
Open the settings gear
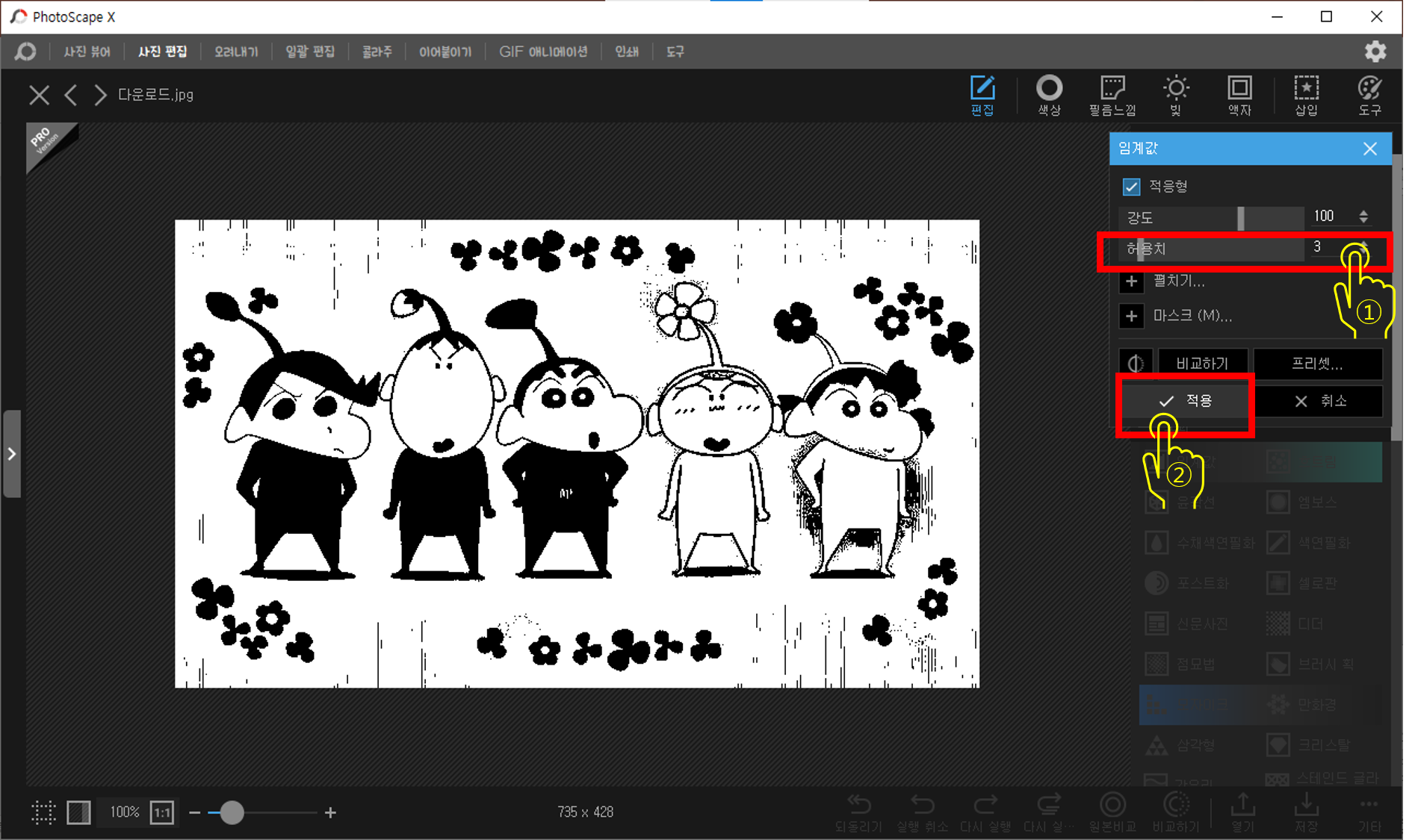coord(1375,52)
